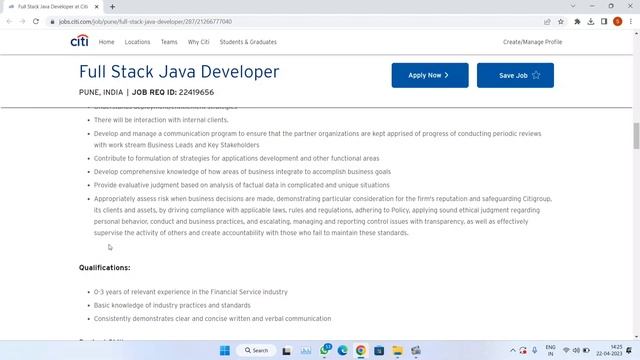Click the Apply Now button
640x360 pixels.
point(430,75)
